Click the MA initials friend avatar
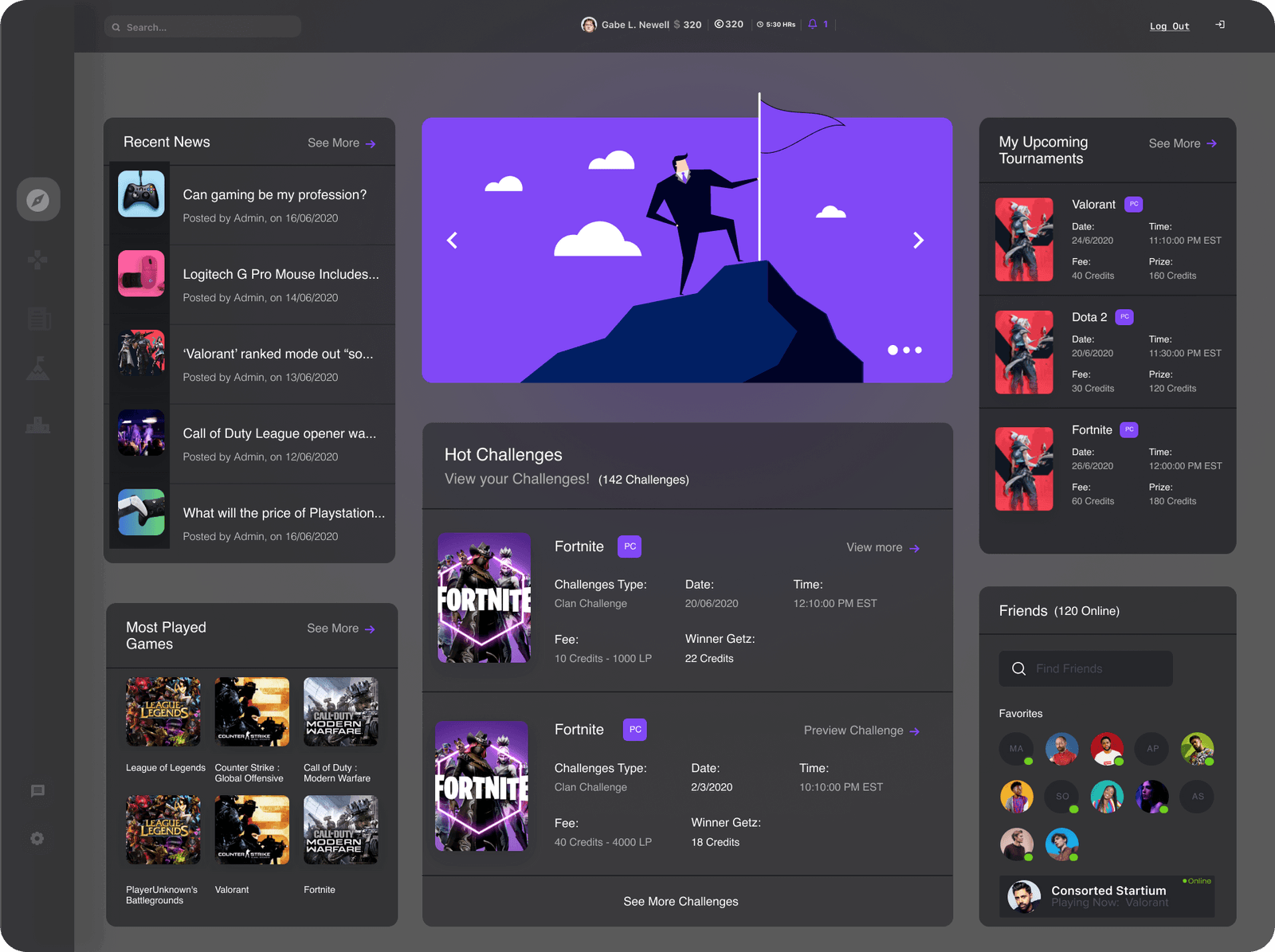Viewport: 1275px width, 952px height. coord(1016,749)
